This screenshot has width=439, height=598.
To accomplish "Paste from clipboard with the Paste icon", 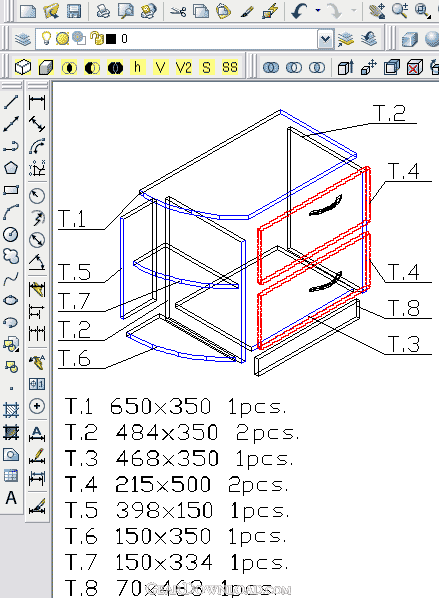I will point(224,11).
